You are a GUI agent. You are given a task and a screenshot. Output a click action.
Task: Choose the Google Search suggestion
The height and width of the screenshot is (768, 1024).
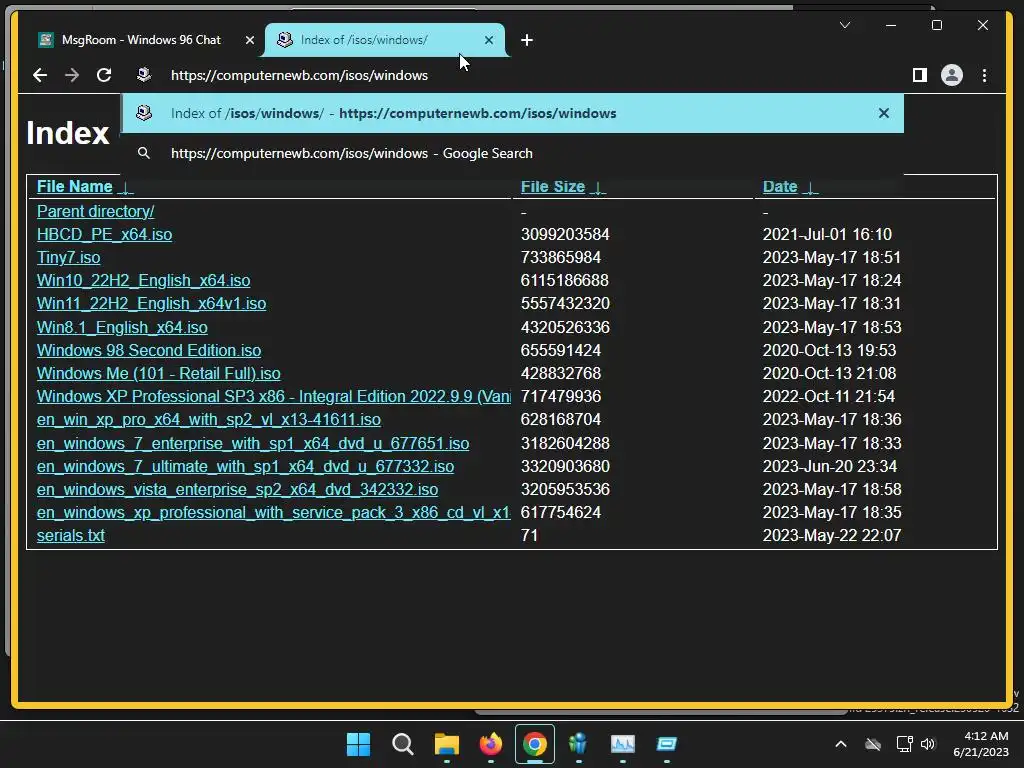point(512,153)
